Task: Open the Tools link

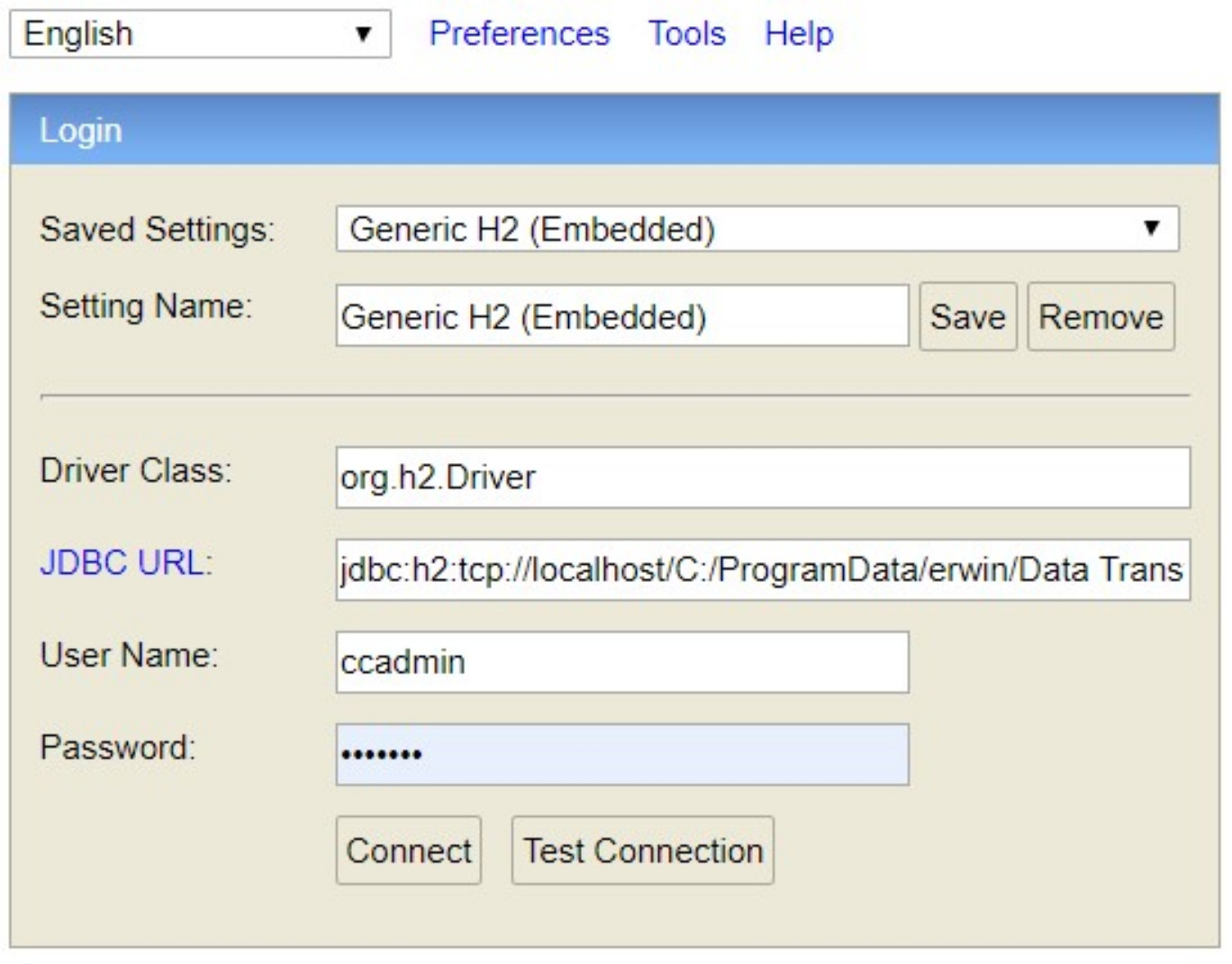Action: [686, 34]
